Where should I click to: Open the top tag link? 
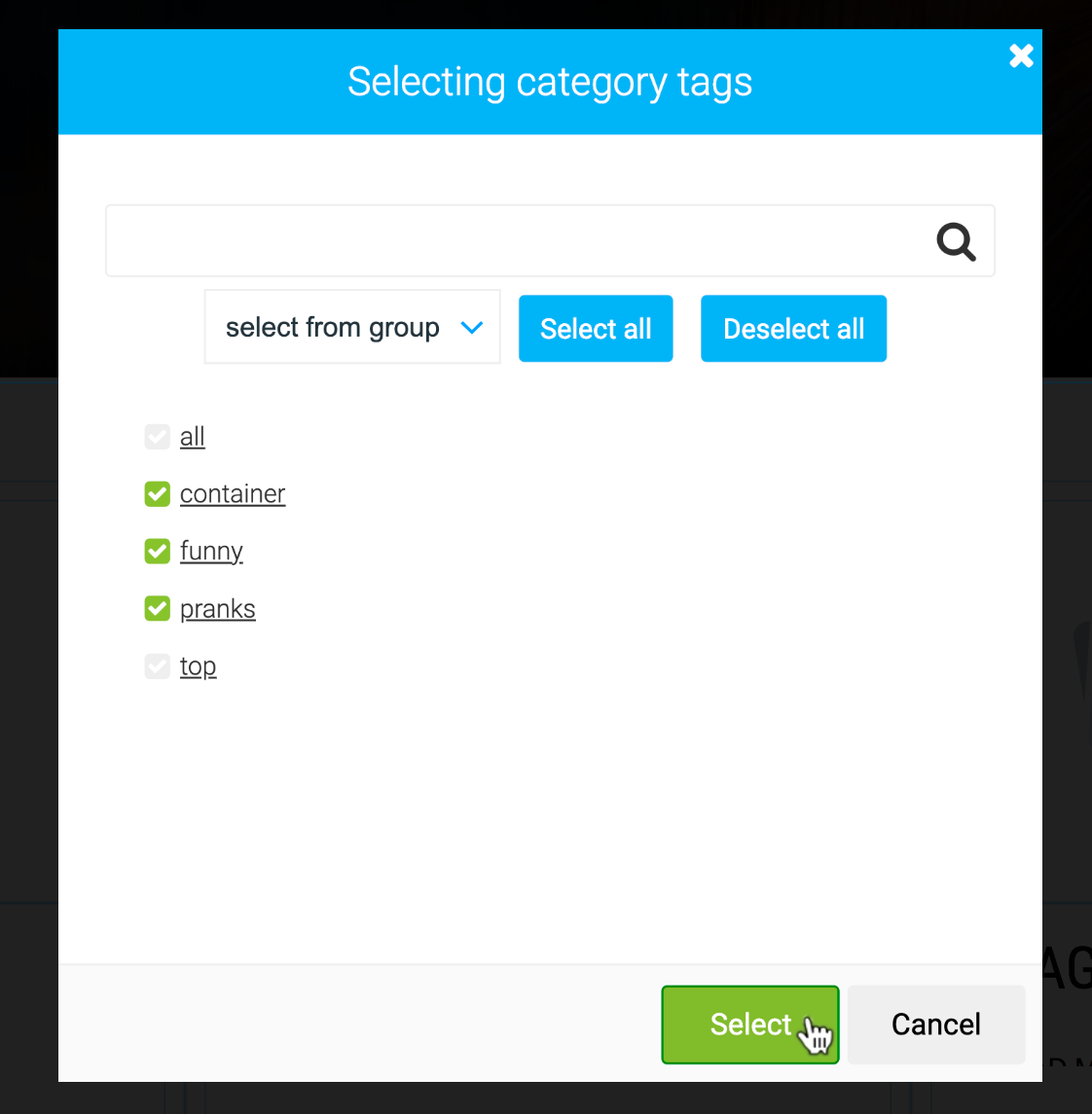[198, 665]
